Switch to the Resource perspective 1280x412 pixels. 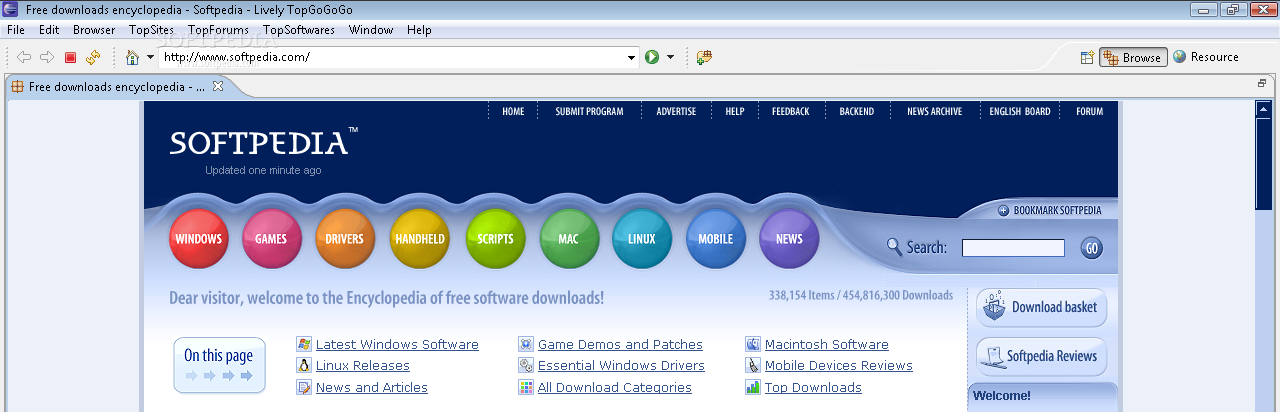tap(1206, 57)
